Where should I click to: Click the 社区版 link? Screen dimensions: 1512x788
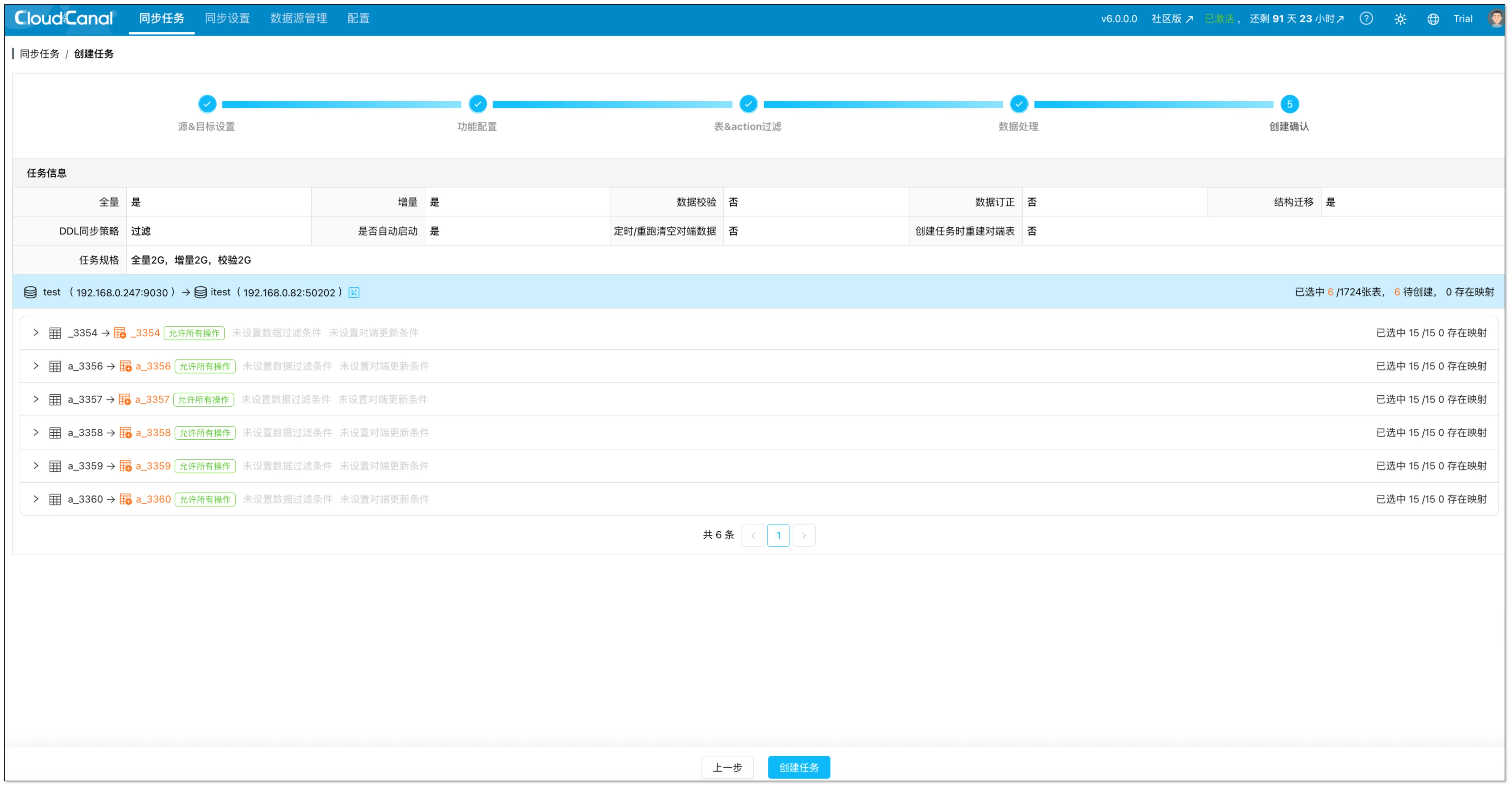(1172, 19)
